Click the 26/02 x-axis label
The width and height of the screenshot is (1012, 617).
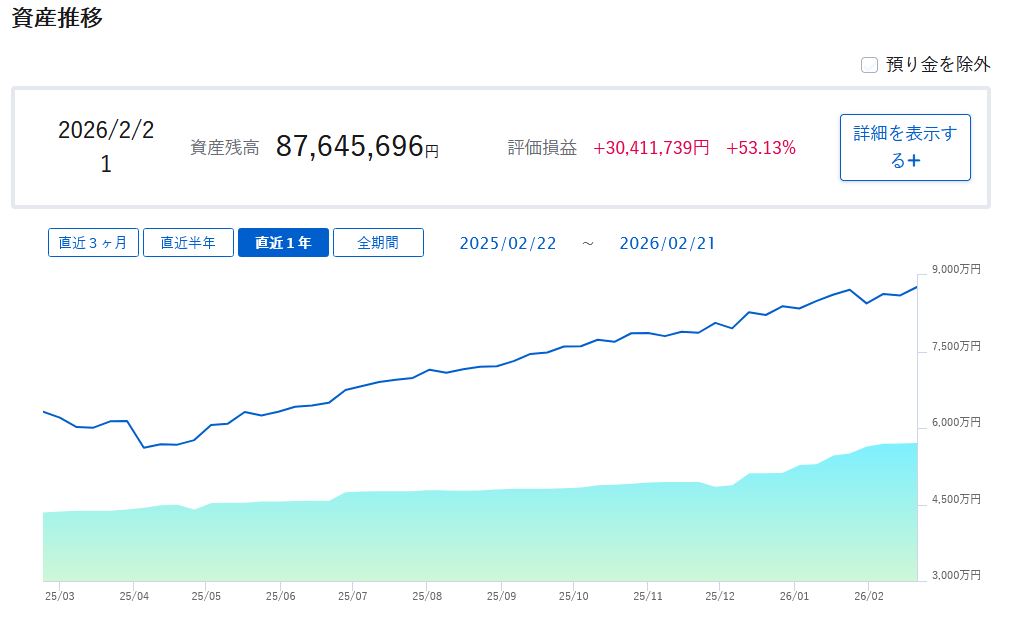pos(868,596)
